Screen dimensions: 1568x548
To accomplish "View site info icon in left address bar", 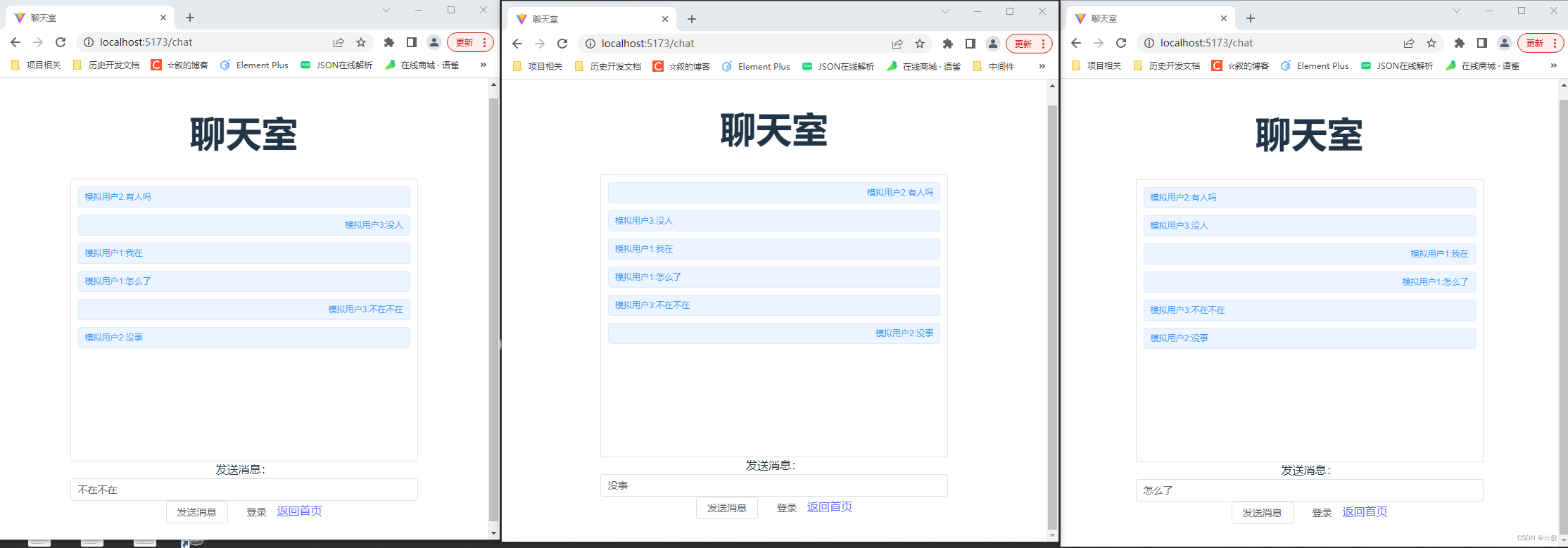I will 89,42.
